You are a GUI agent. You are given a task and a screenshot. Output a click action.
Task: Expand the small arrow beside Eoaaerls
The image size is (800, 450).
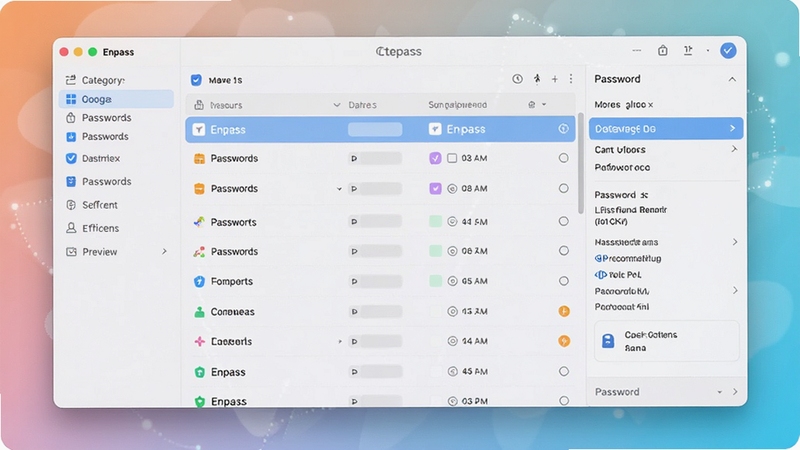point(339,341)
